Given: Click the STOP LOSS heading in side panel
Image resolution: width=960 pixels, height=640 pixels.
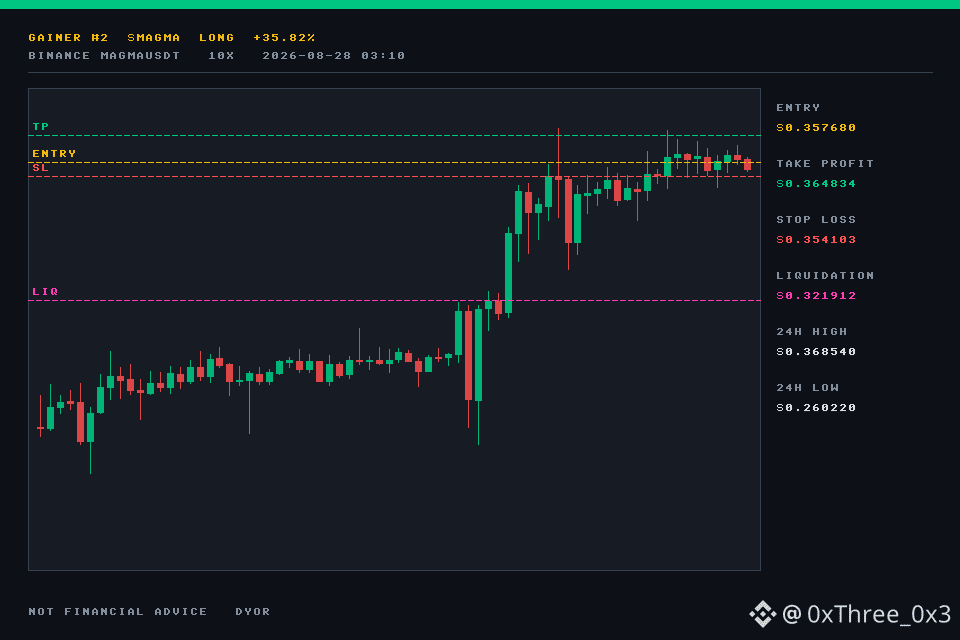Looking at the screenshot, I should point(816,220).
